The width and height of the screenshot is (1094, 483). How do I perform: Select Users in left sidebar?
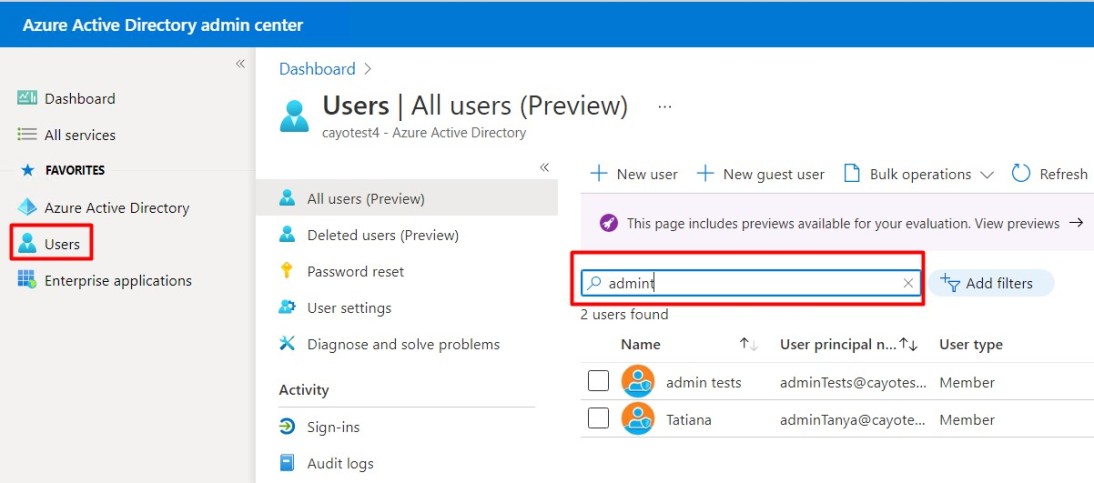coord(62,244)
